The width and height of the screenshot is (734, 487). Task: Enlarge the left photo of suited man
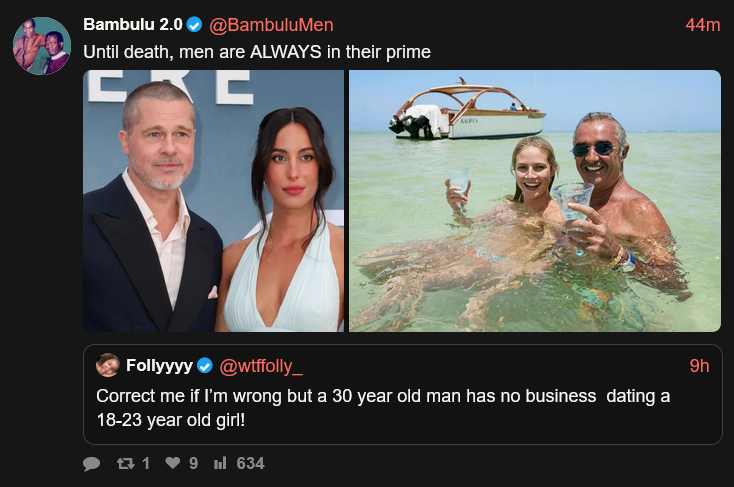coord(213,200)
